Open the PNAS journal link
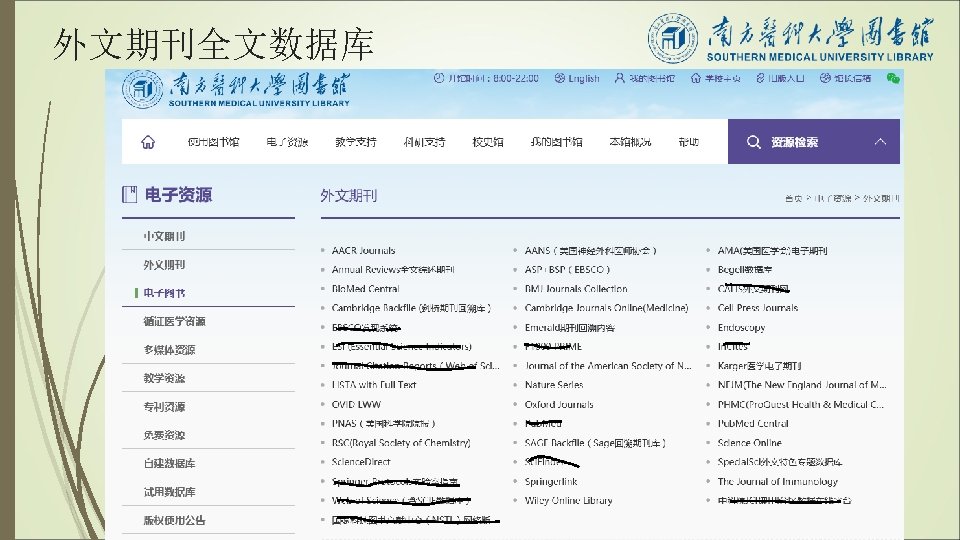Screen dimensions: 960x540 (x=383, y=424)
